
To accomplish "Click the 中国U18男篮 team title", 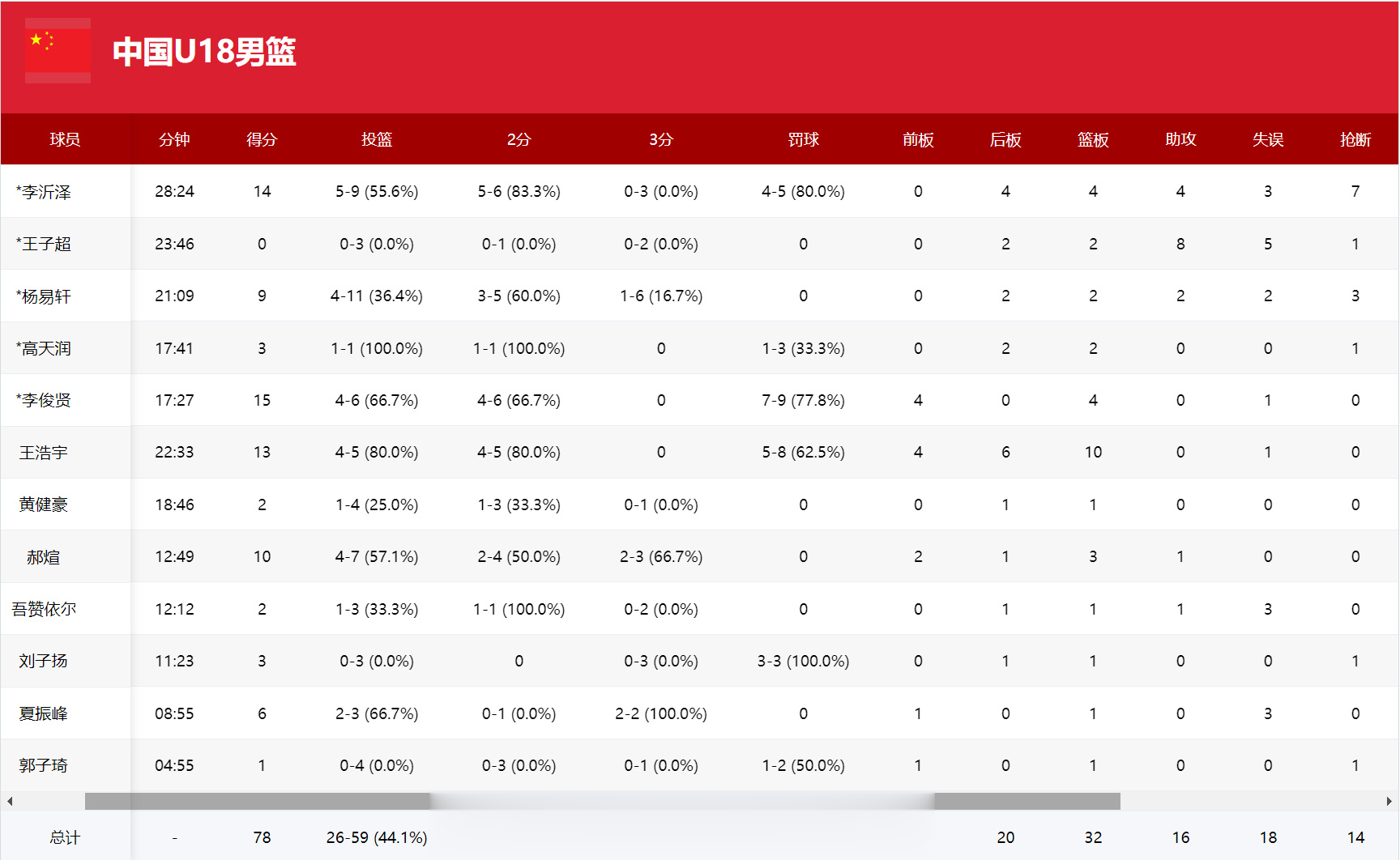I will coord(204,52).
